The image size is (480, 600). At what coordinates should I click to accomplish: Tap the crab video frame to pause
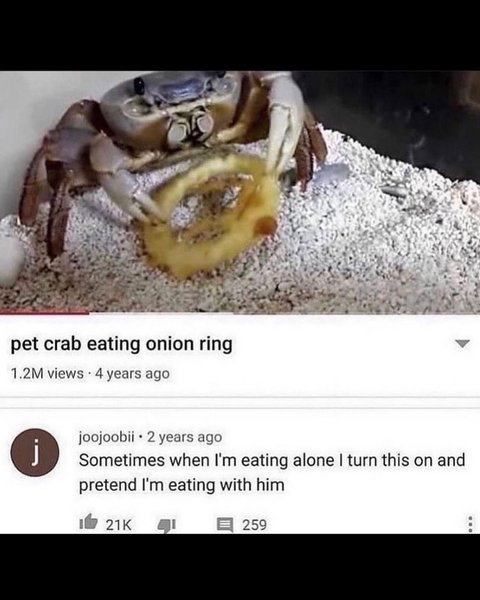[x=240, y=192]
